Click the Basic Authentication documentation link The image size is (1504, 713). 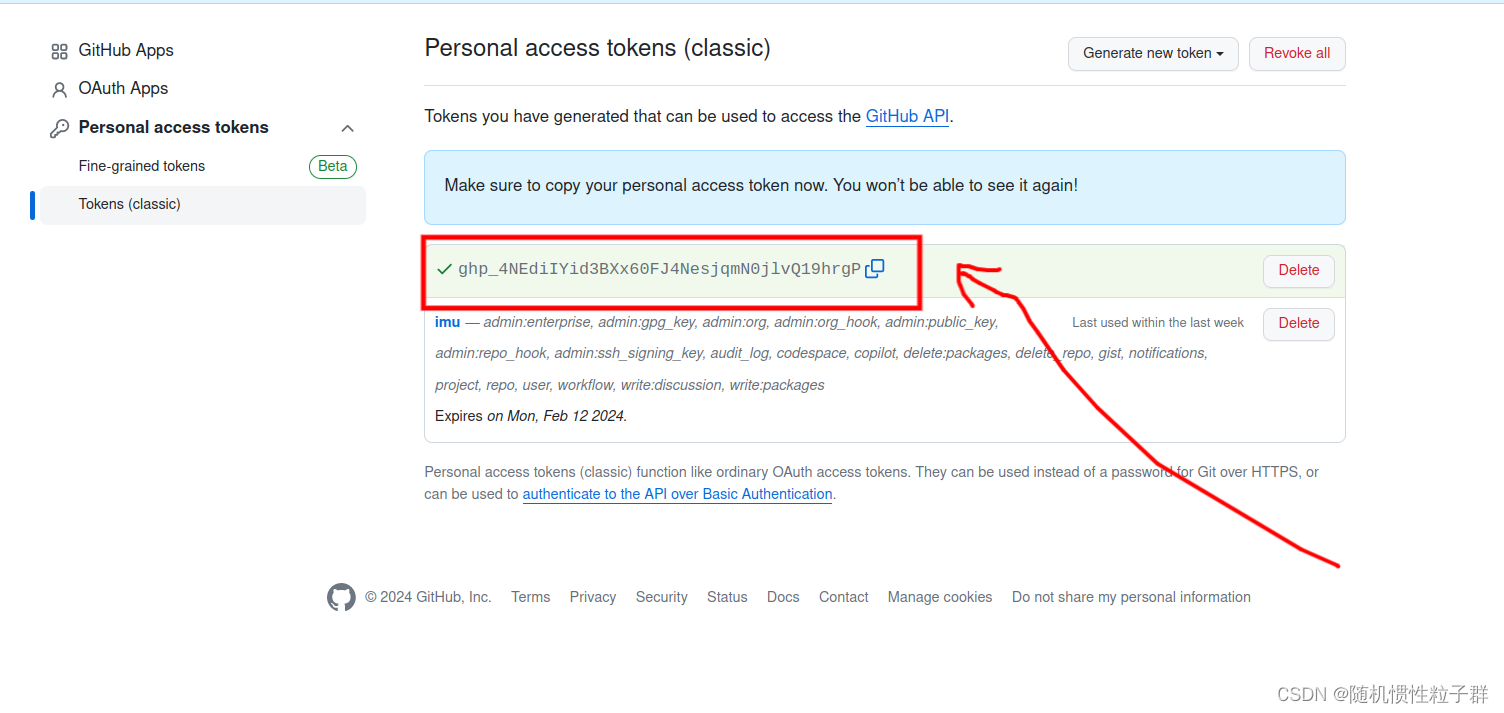(x=677, y=493)
